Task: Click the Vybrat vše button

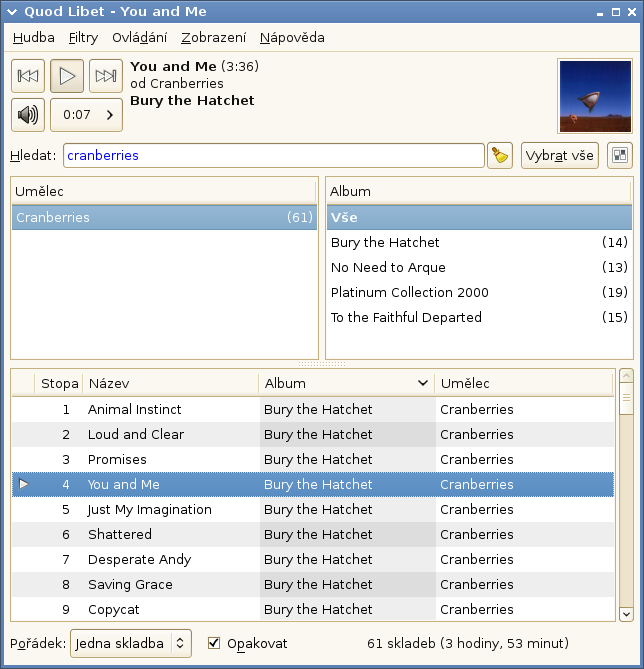Action: point(559,155)
